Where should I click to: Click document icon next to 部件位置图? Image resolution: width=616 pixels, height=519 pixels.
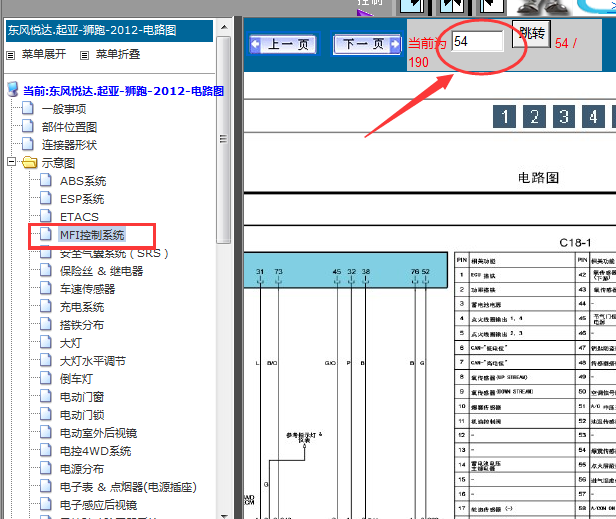(28, 126)
